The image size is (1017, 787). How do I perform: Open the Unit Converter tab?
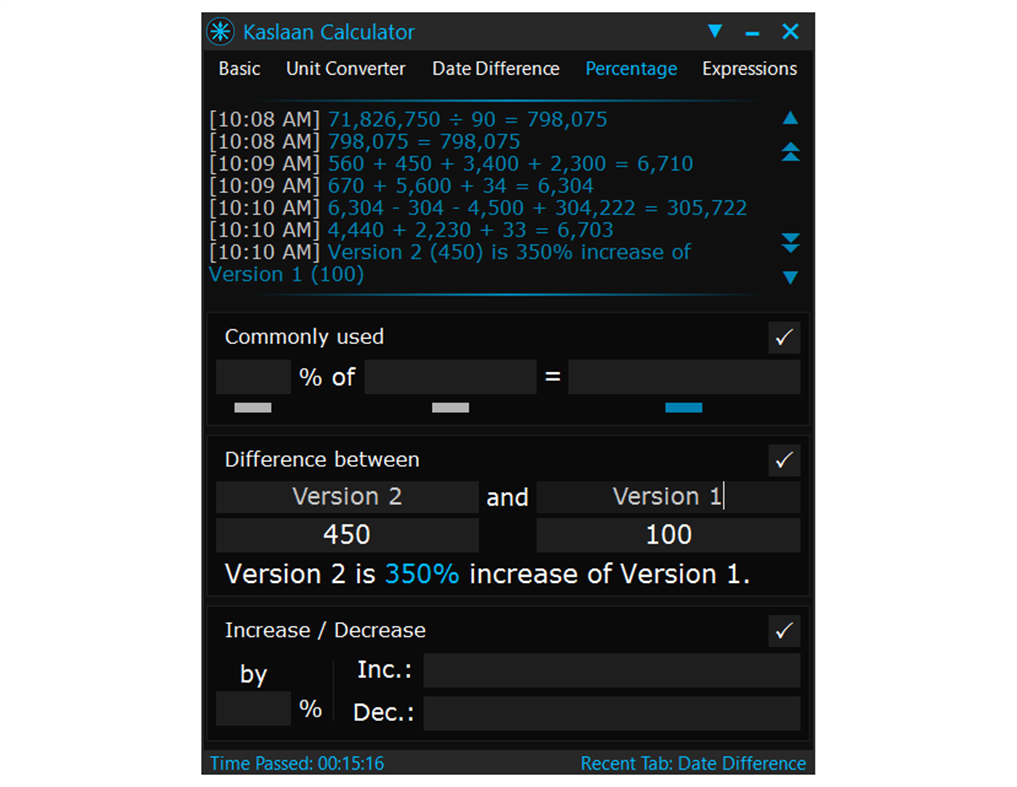[x=345, y=68]
